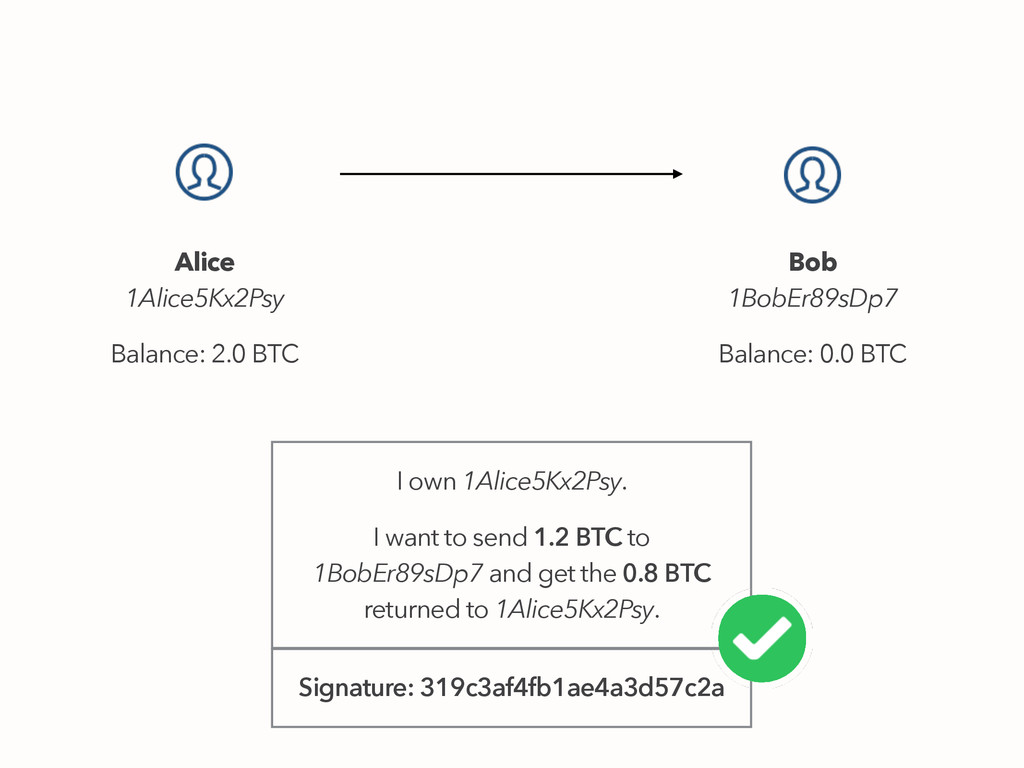Click Bob's user avatar icon
The width and height of the screenshot is (1024, 768).
812,174
